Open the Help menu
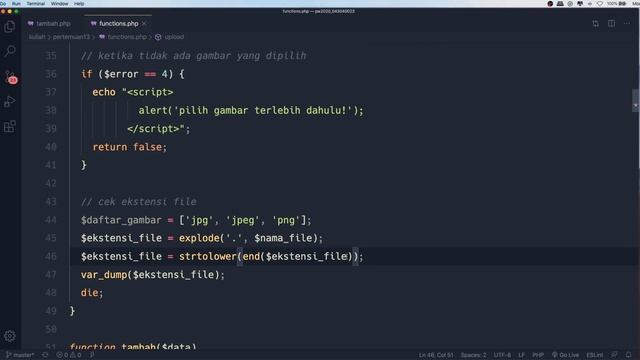The width and height of the screenshot is (640, 360). [79, 4]
